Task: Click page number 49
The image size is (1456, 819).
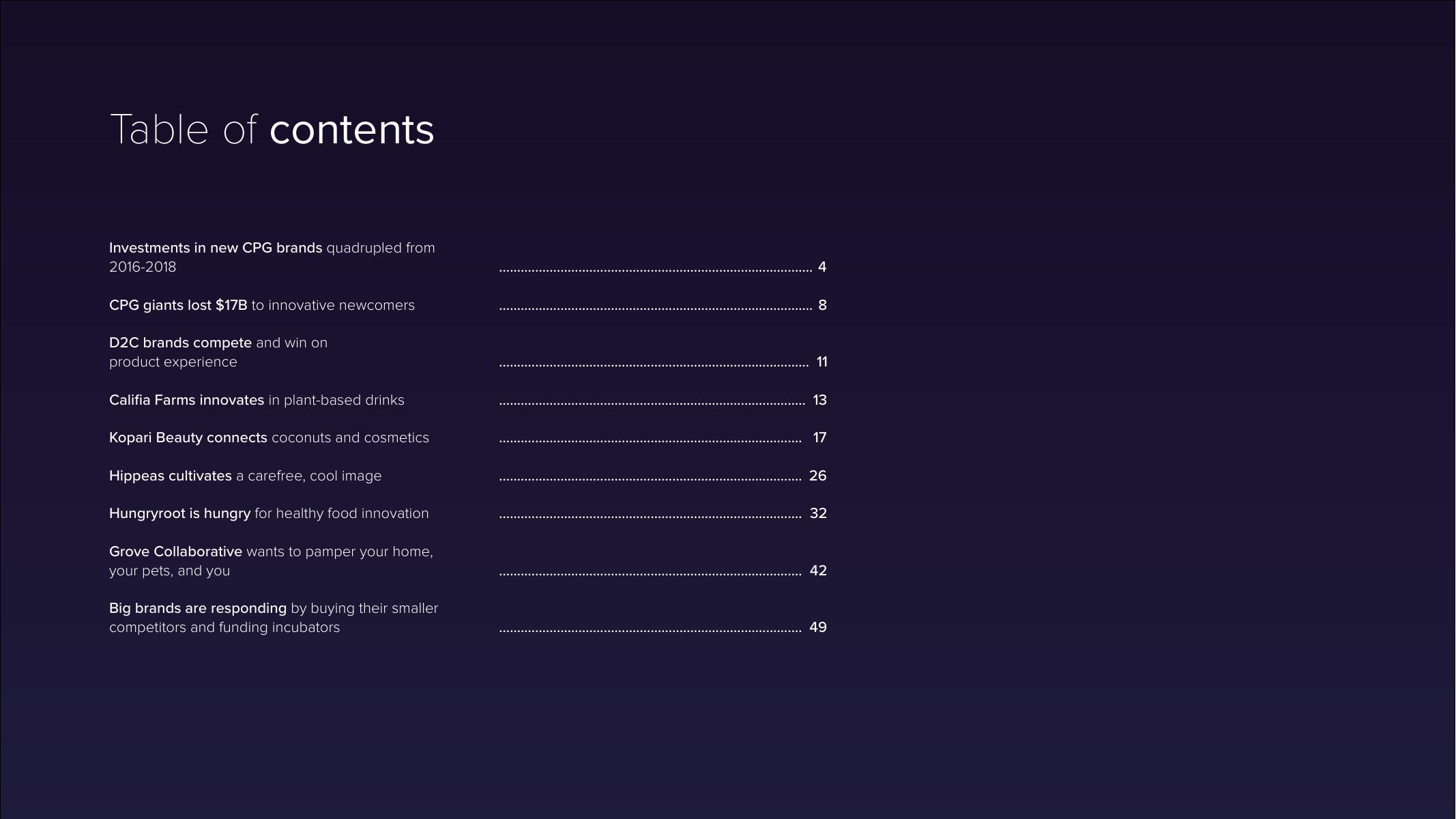Action: [x=817, y=627]
